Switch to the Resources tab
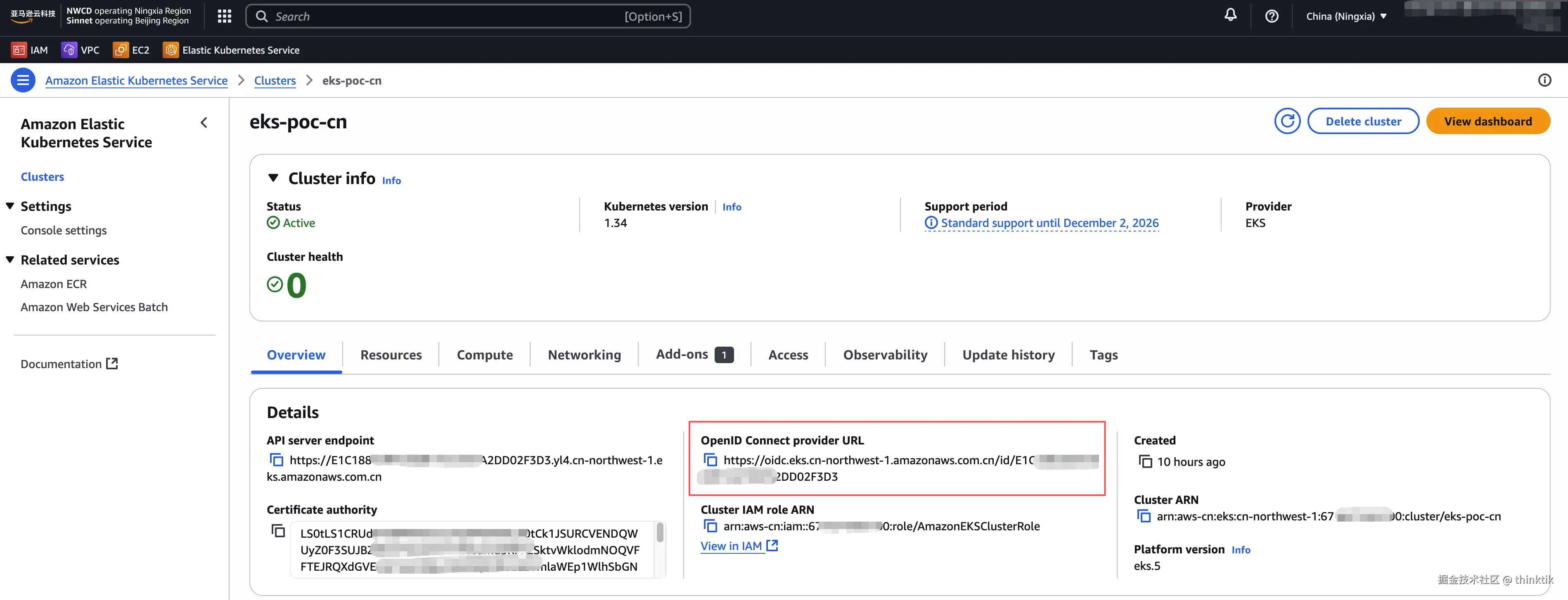Screen dimensions: 1568x600 [391, 355]
